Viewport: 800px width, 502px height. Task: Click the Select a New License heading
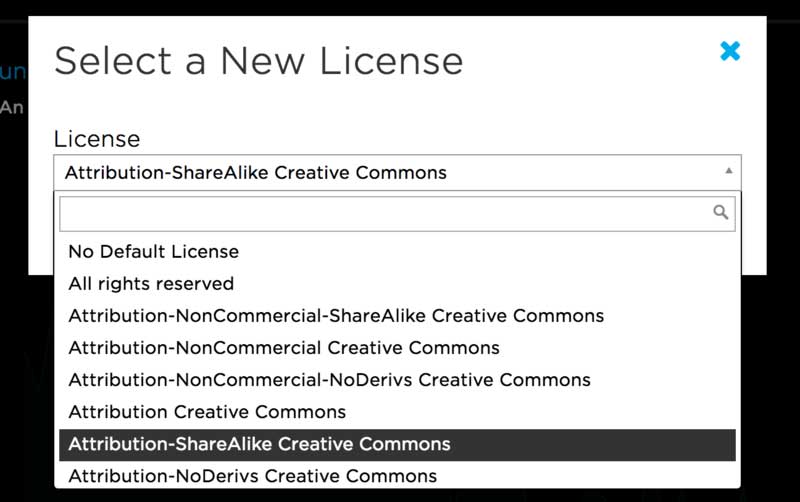[258, 61]
